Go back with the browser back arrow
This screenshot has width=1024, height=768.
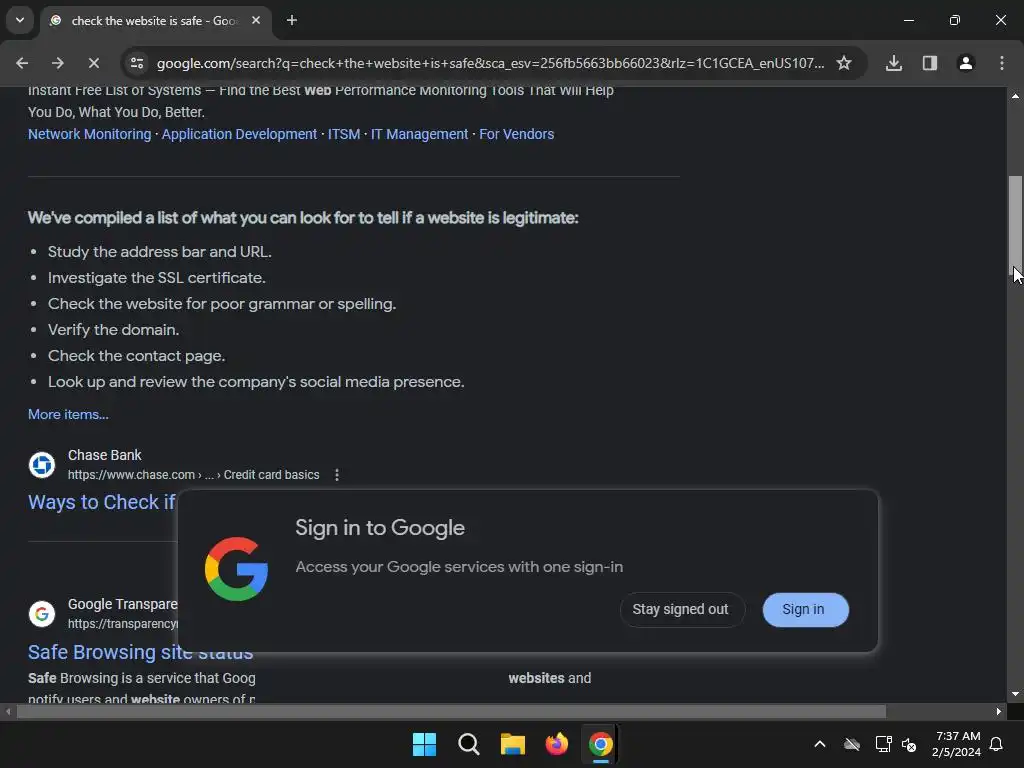tap(22, 63)
